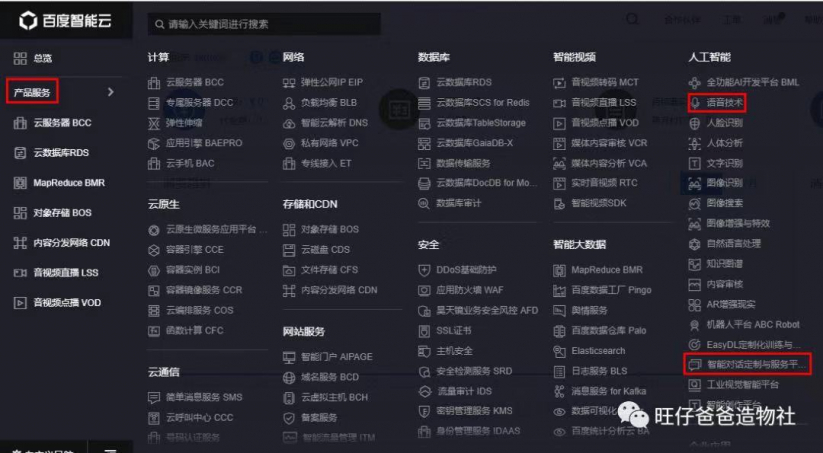
Task: Click the 域名服务 BCD globe icon
Action: 289,378
